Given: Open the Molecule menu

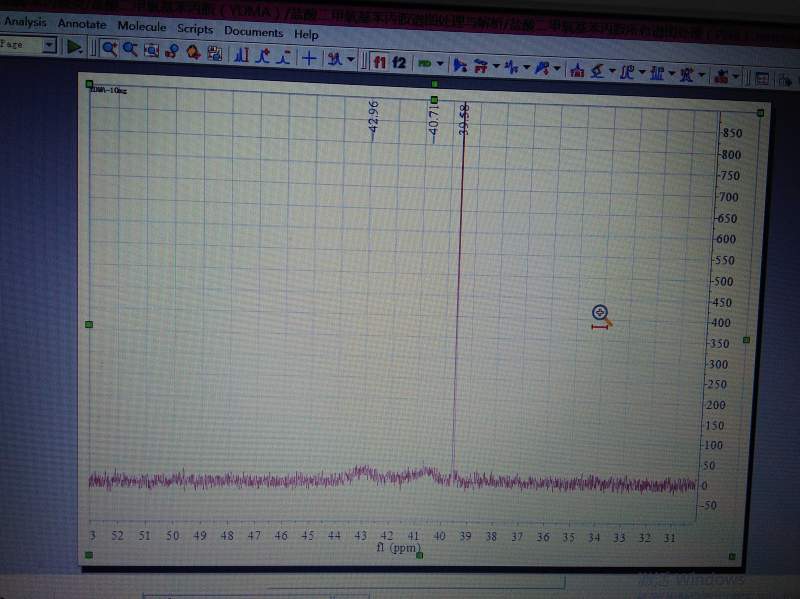Looking at the screenshot, I should point(142,27).
